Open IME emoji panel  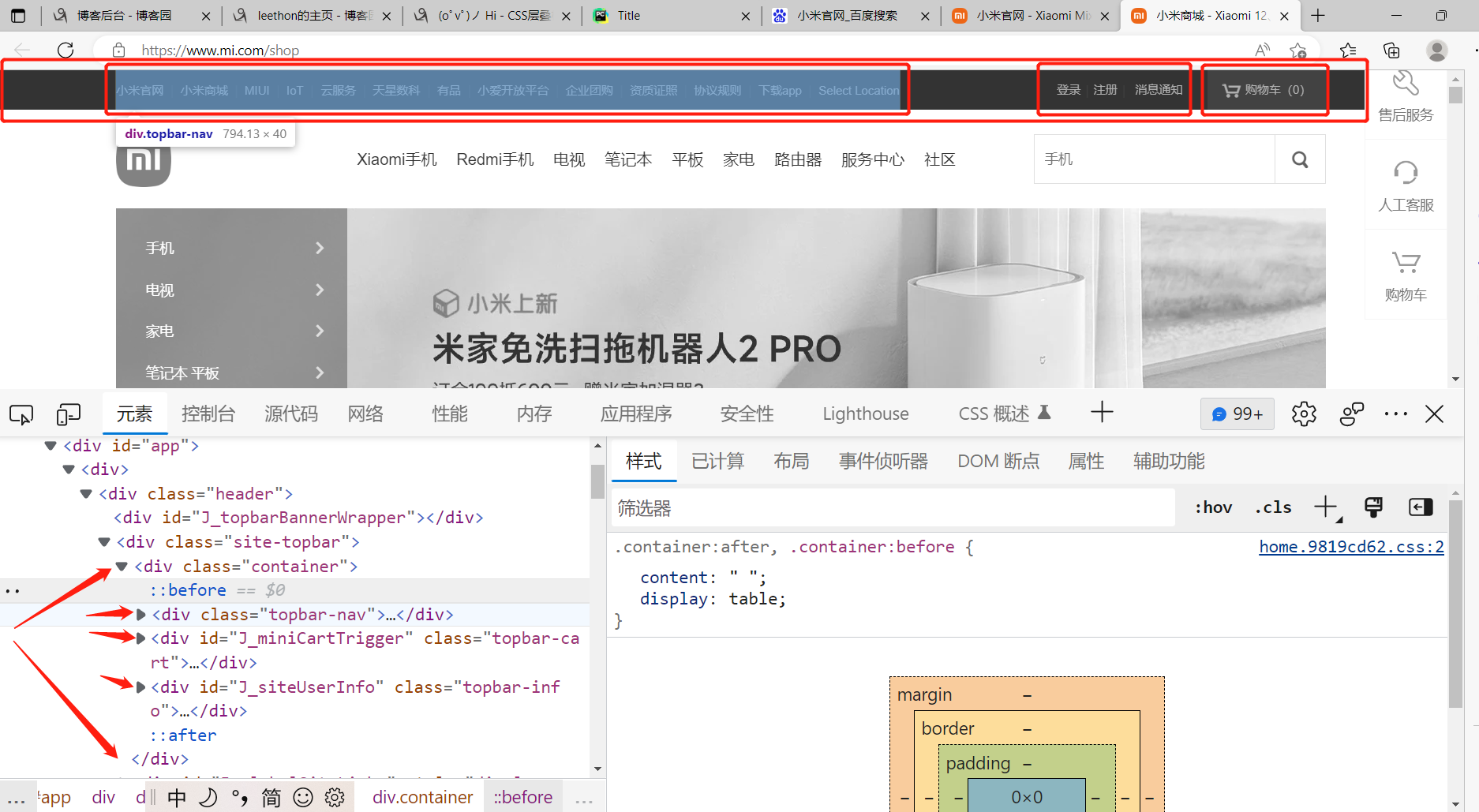tap(303, 798)
